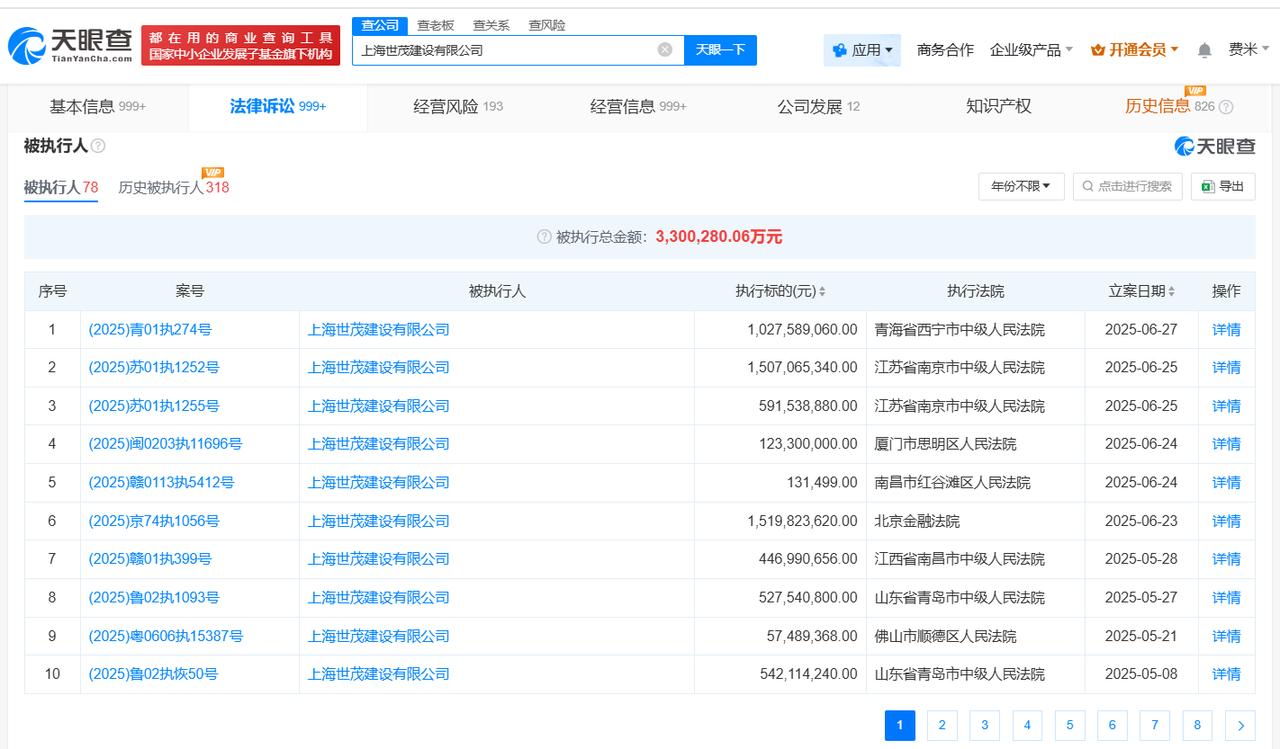Sort by 执行标的(元) column arrows

point(822,292)
